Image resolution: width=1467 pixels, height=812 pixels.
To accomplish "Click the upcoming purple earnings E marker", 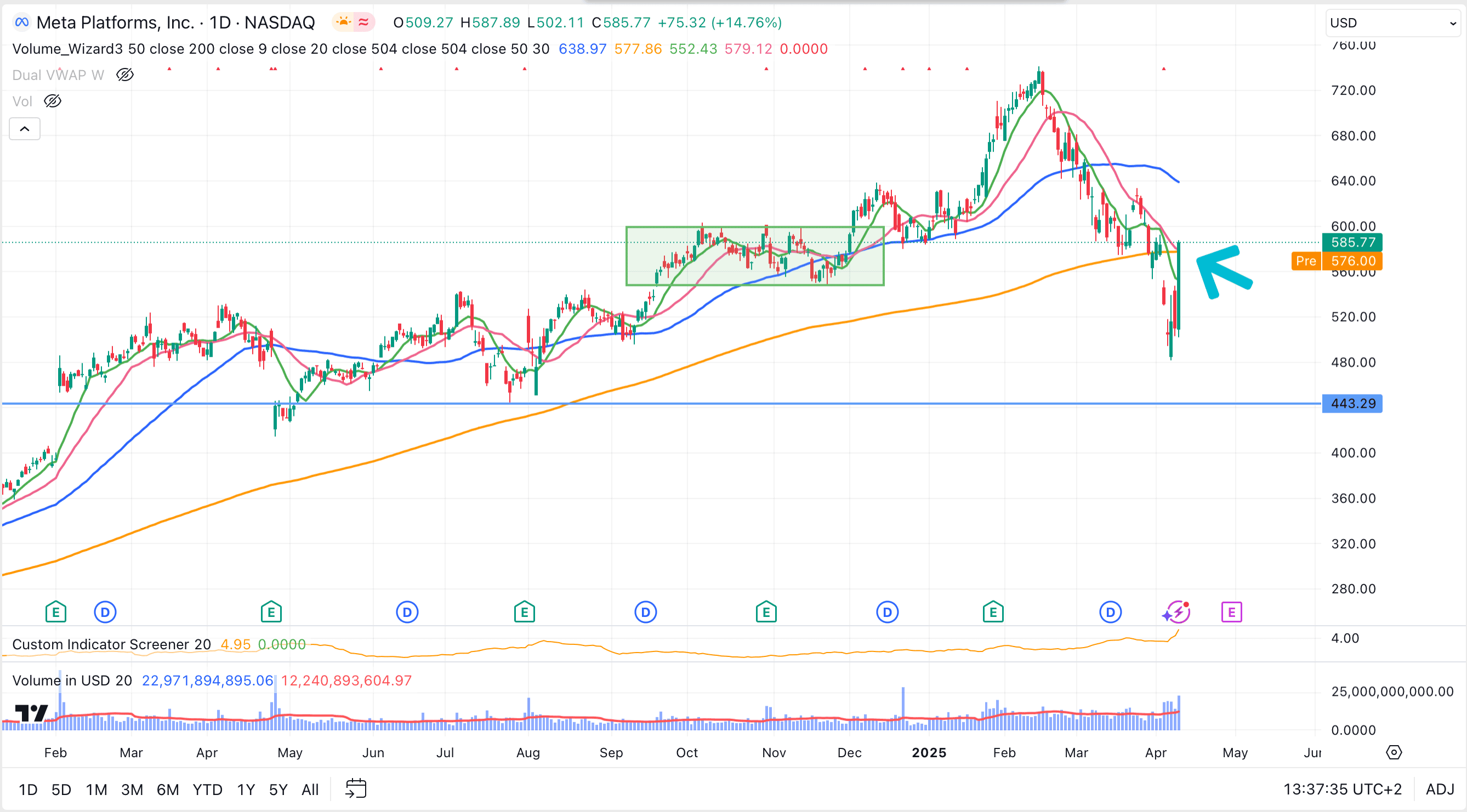I will coord(1231,612).
